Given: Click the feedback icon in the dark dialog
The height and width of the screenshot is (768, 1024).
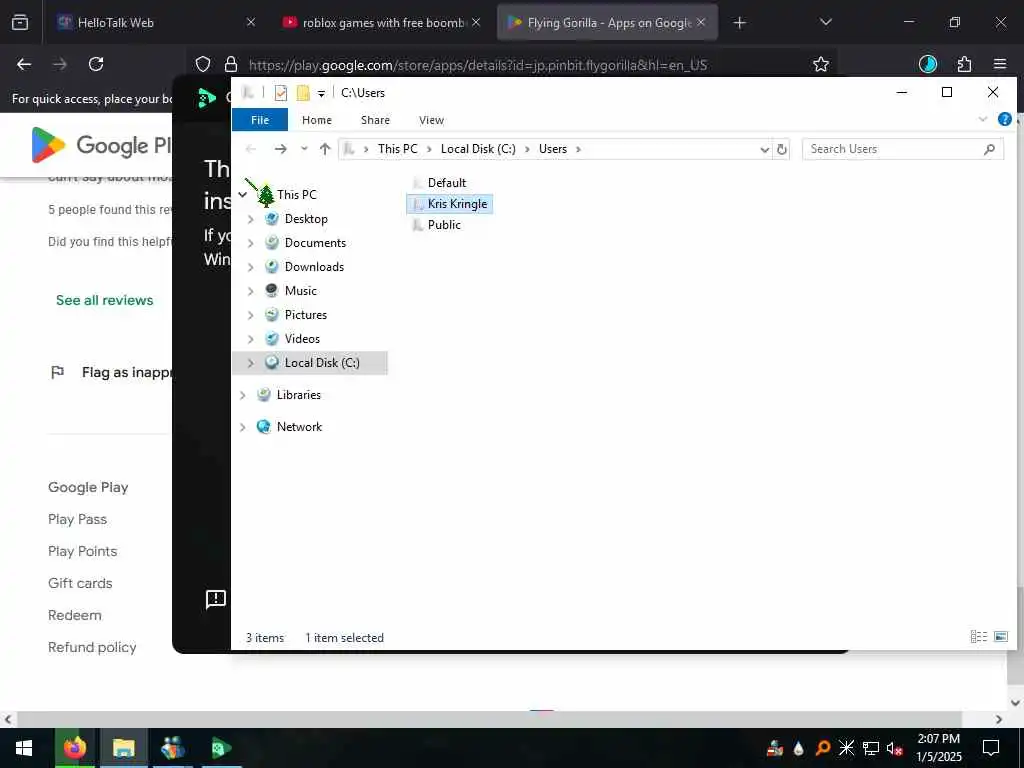Looking at the screenshot, I should pyautogui.click(x=216, y=599).
